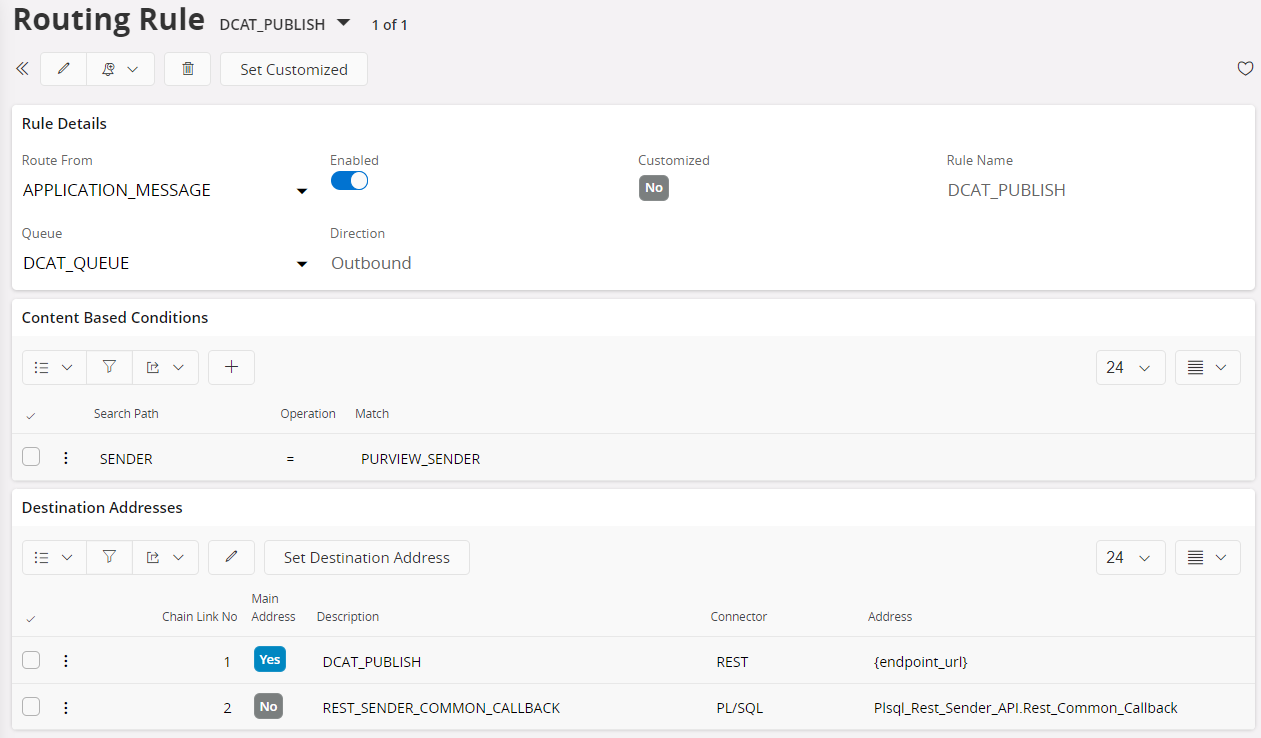Screen dimensions: 1261x738
Task: Tick the REST_SENDER_COMMON_CALLBACK row checkbox
Action: click(x=31, y=707)
